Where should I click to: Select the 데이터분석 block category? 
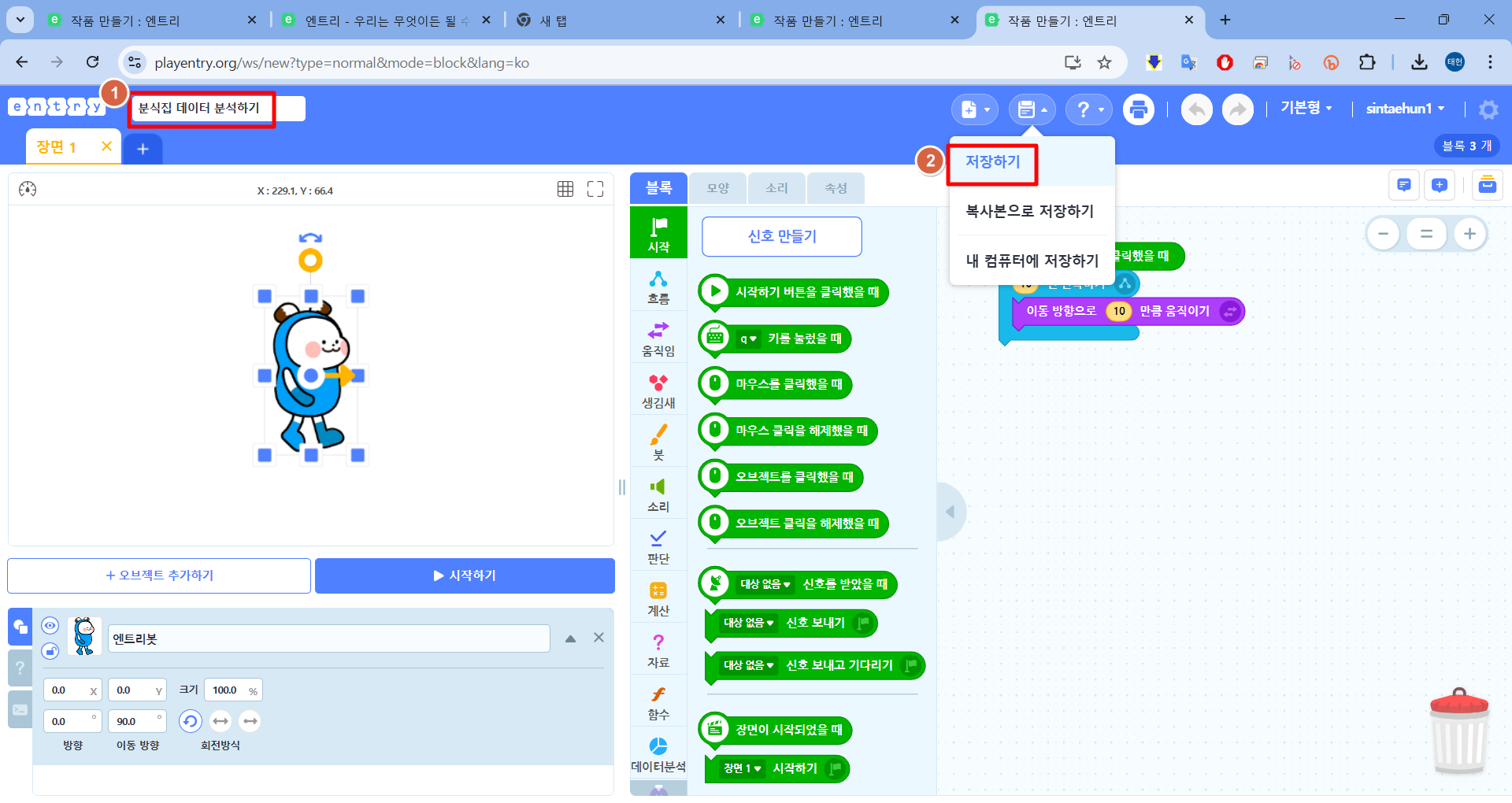point(658,755)
